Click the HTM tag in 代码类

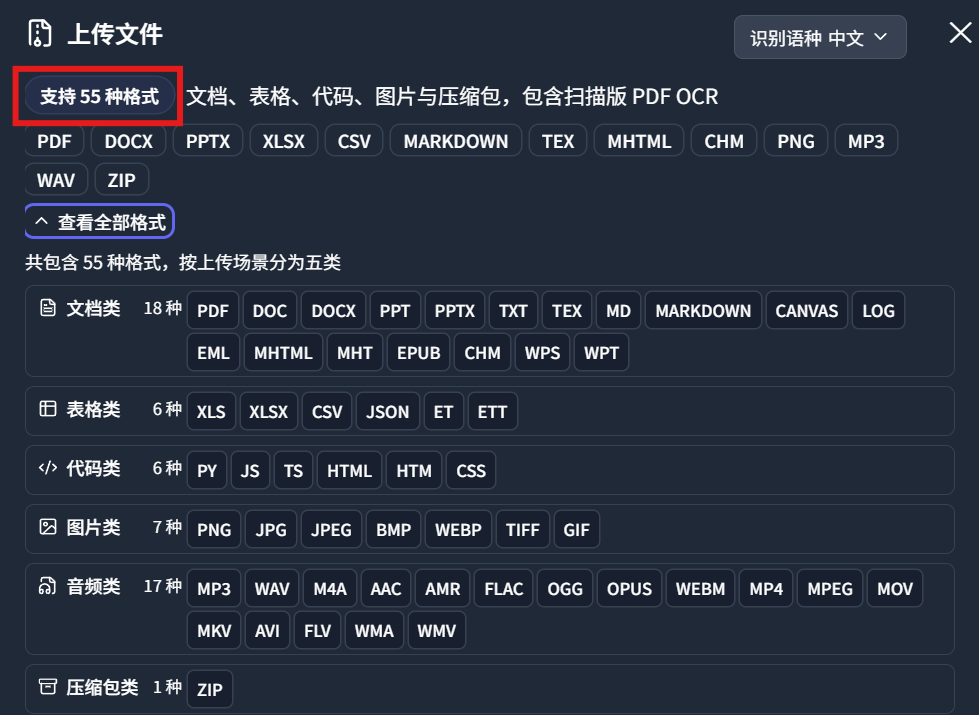(x=414, y=470)
